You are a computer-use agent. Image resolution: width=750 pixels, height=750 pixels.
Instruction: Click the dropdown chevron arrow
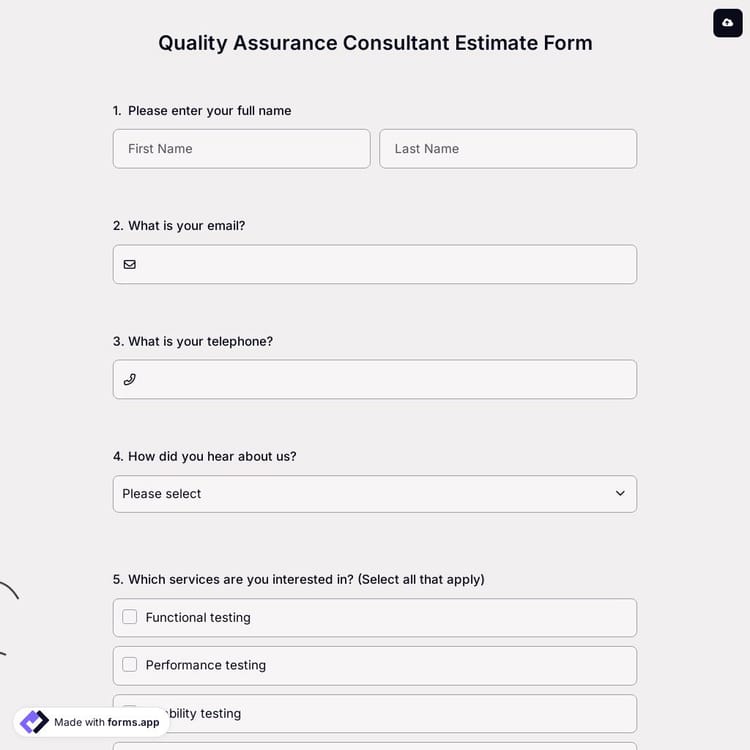pyautogui.click(x=620, y=494)
